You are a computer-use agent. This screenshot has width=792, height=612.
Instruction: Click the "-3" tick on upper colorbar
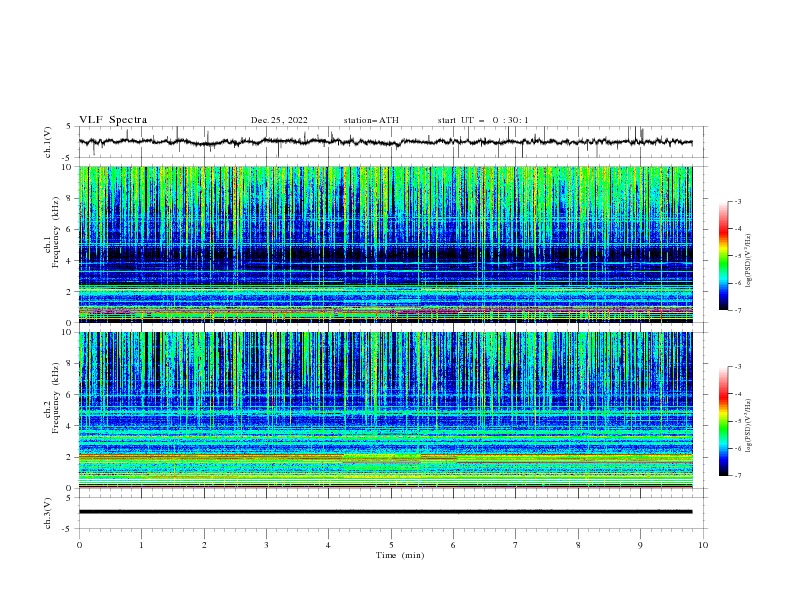click(737, 201)
